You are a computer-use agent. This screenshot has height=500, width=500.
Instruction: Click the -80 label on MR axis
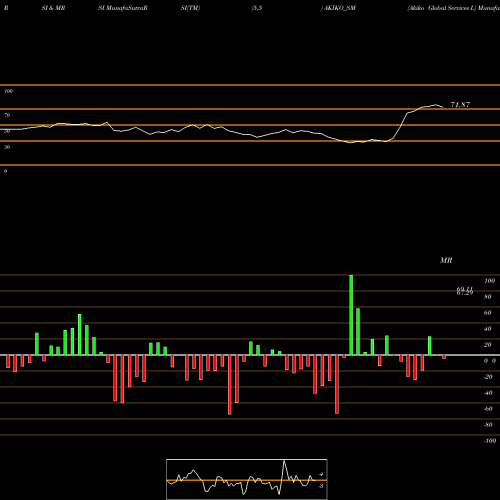pyautogui.click(x=488, y=425)
